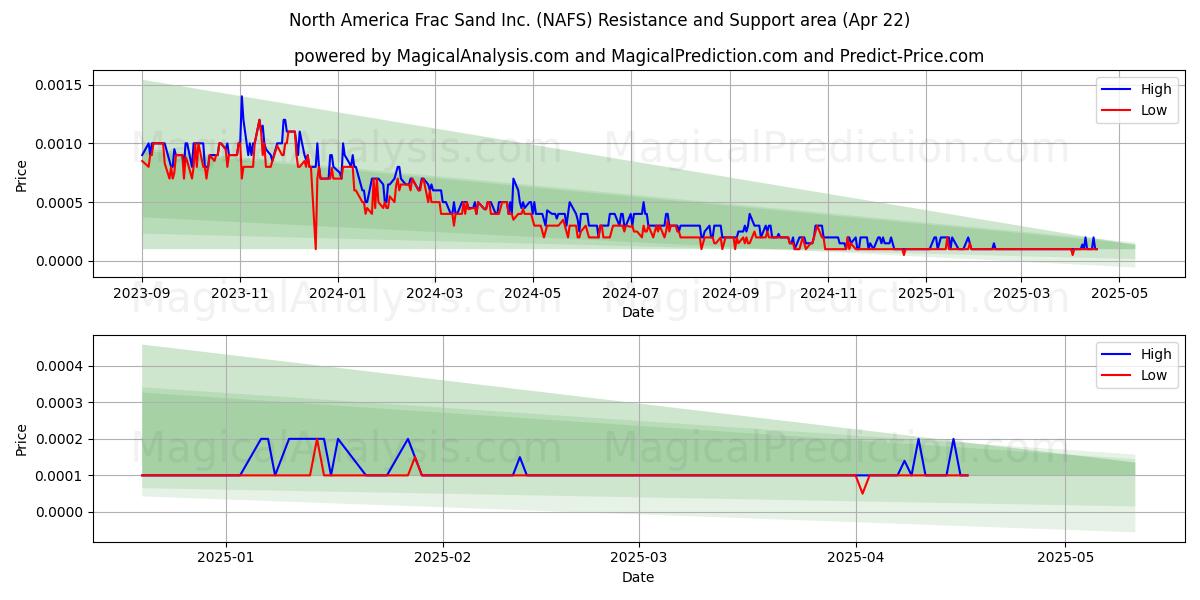The width and height of the screenshot is (1200, 600).
Task: Click the 2024-01 x-axis tick label
Action: coord(337,294)
